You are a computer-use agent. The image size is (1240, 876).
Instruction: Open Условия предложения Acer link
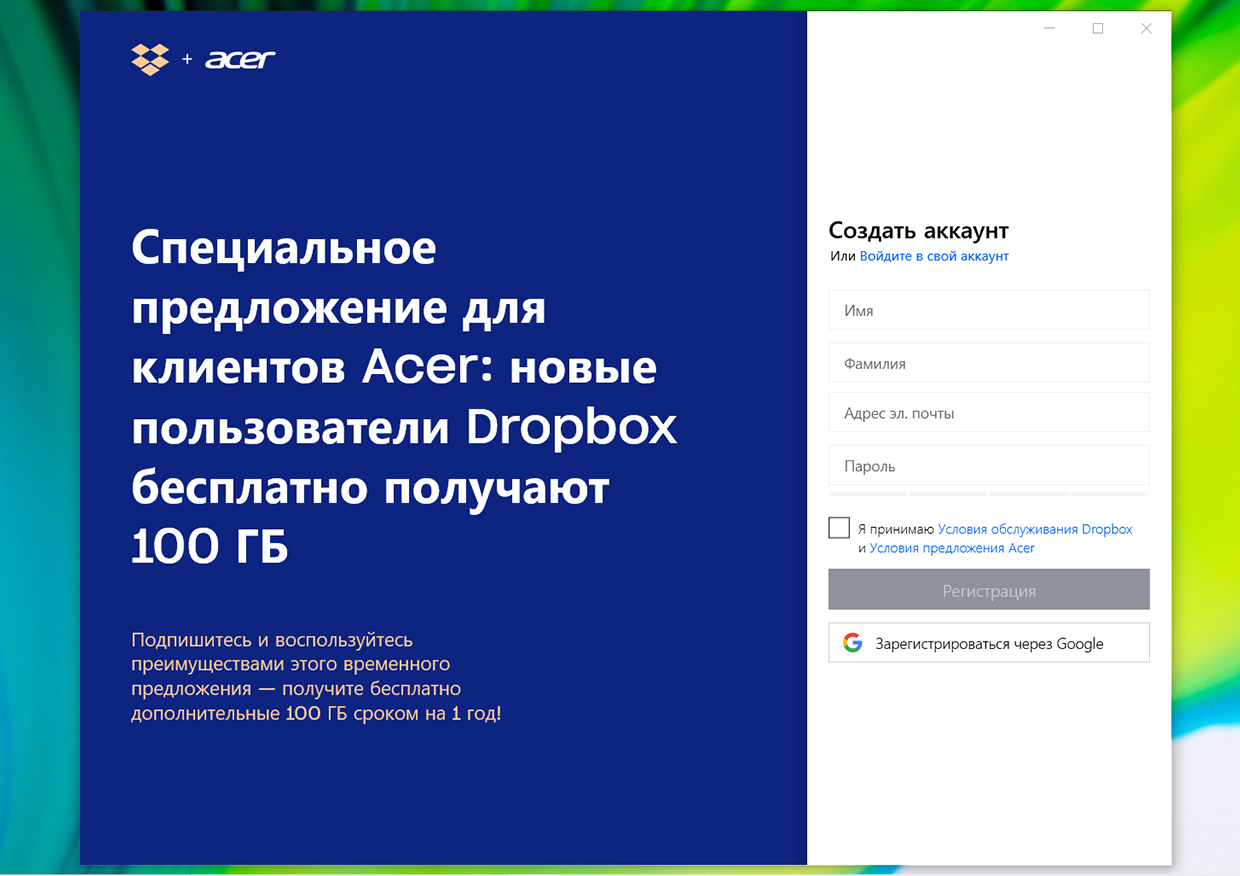click(x=952, y=548)
